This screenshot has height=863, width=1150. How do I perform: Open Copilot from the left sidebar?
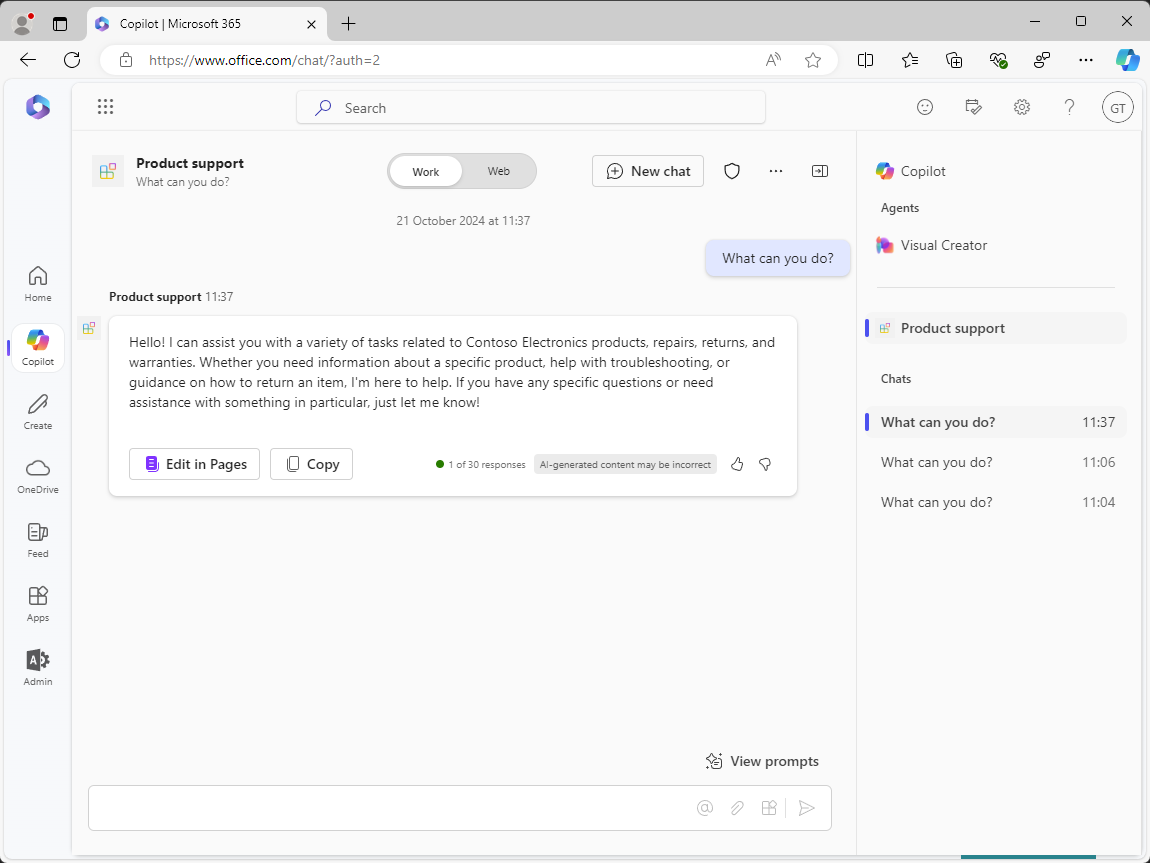38,348
